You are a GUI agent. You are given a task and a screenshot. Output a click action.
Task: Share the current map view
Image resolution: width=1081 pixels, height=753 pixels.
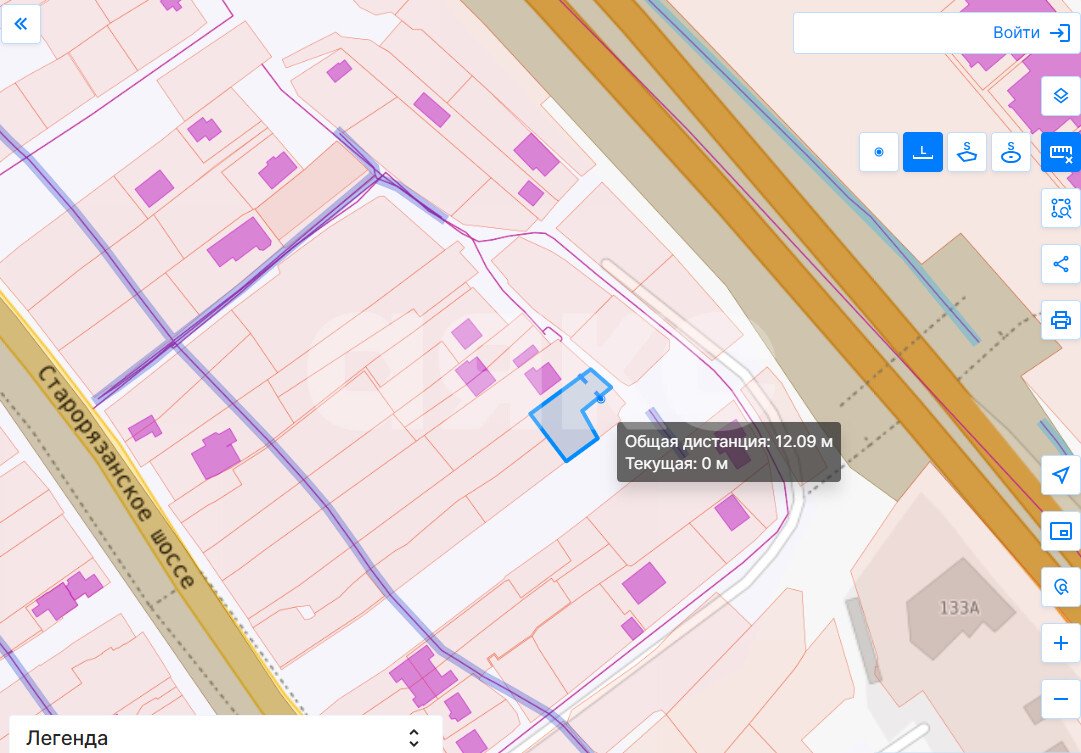coord(1060,263)
